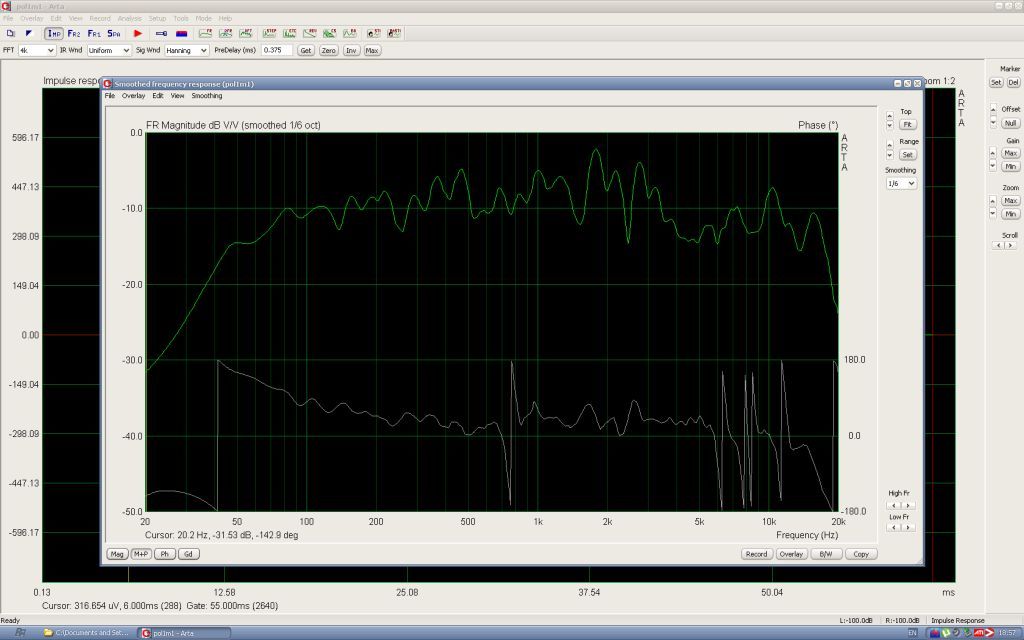Click Low Fr left arrow
This screenshot has height=640, width=1024.
coord(891,528)
